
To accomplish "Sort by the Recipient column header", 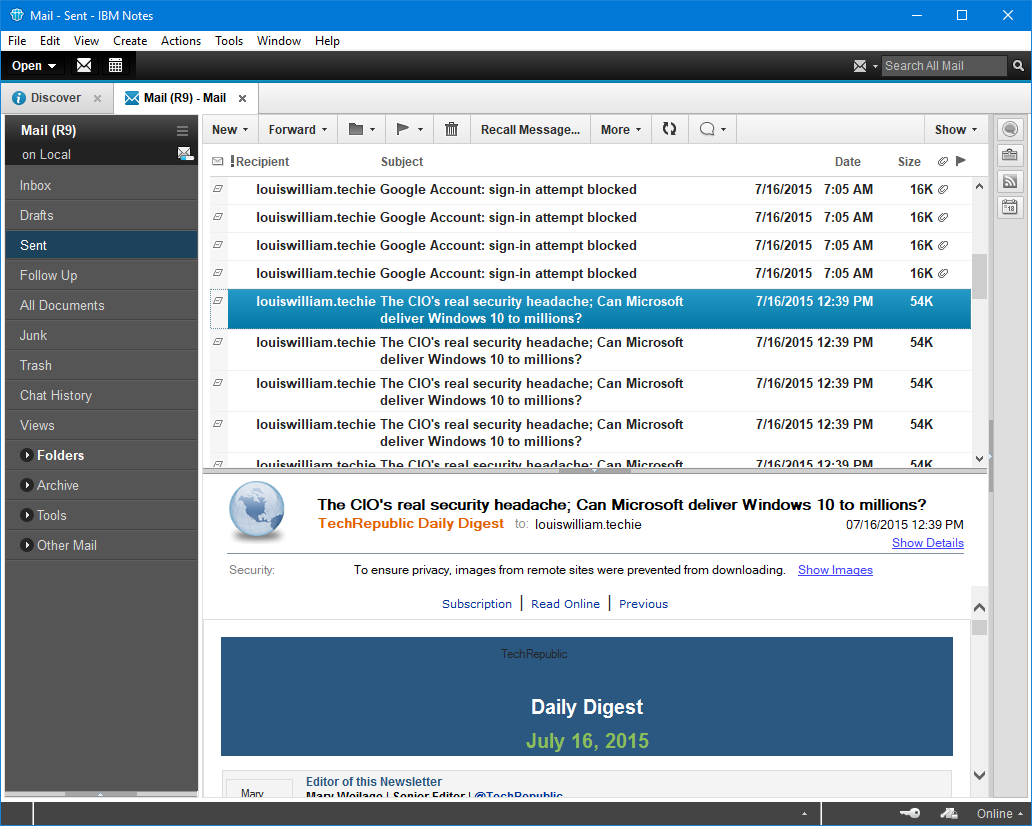I will pos(263,162).
